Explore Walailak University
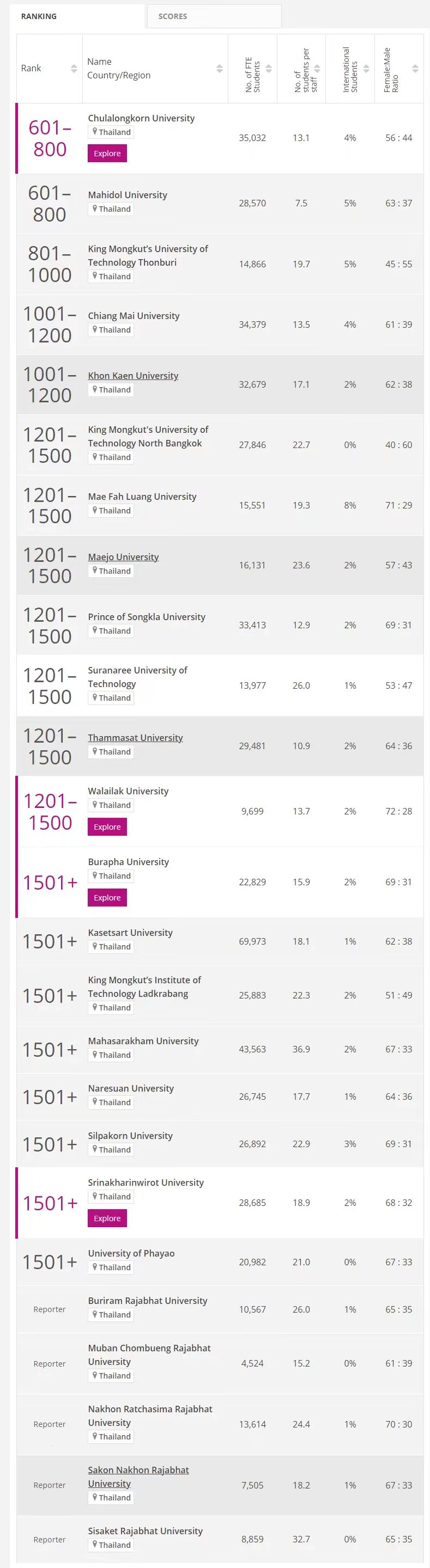 click(107, 826)
